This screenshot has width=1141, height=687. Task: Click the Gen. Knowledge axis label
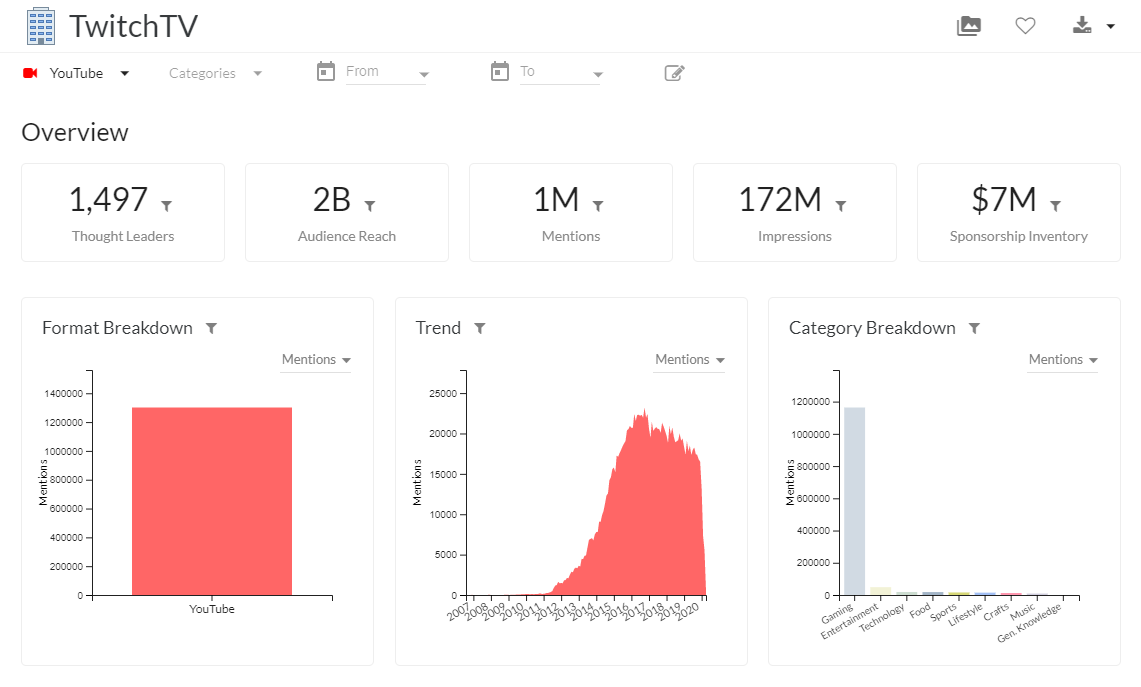1030,623
